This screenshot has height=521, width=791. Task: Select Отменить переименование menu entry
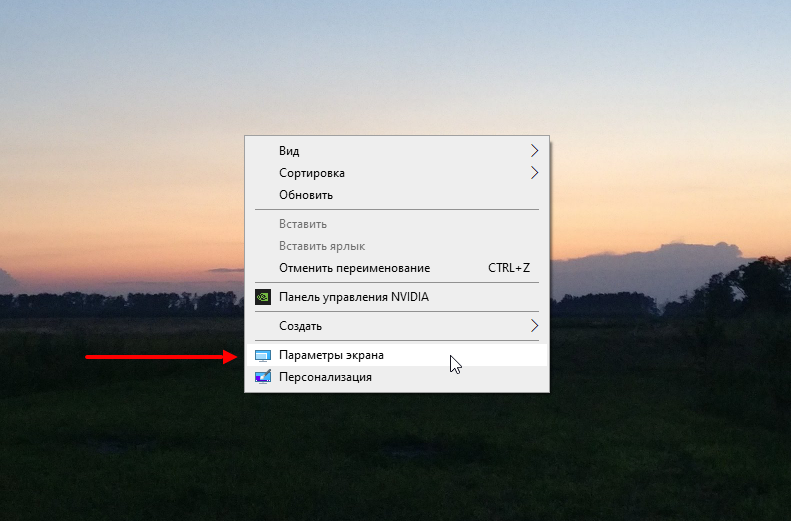point(397,268)
